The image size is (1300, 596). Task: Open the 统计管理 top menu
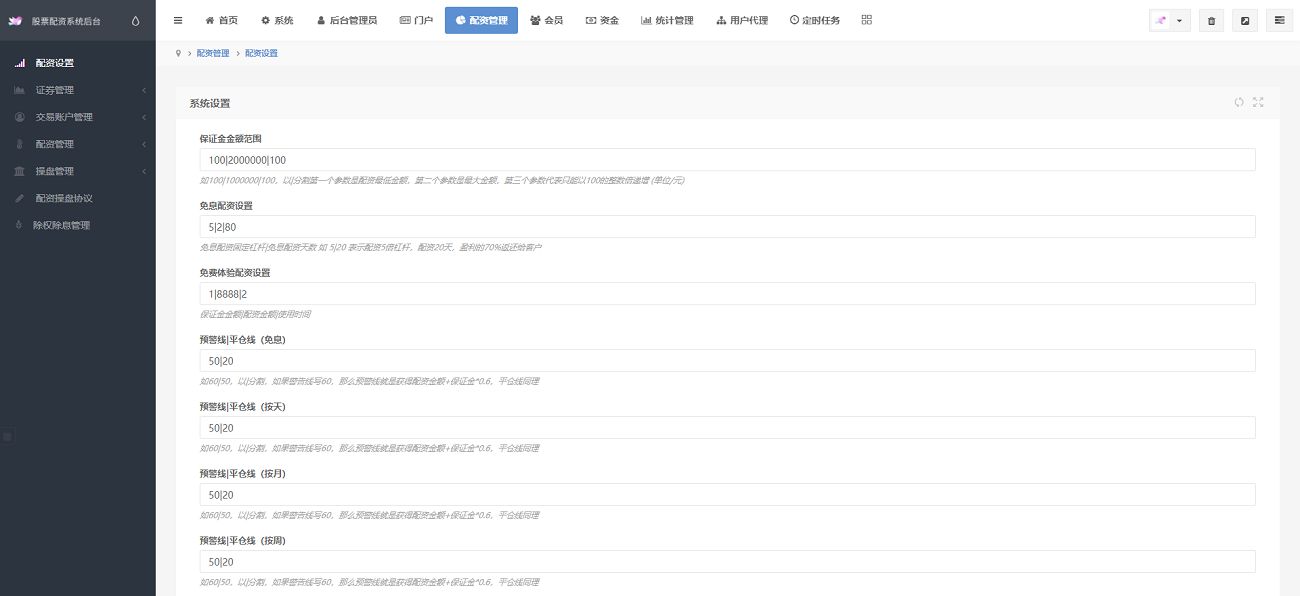coord(667,20)
